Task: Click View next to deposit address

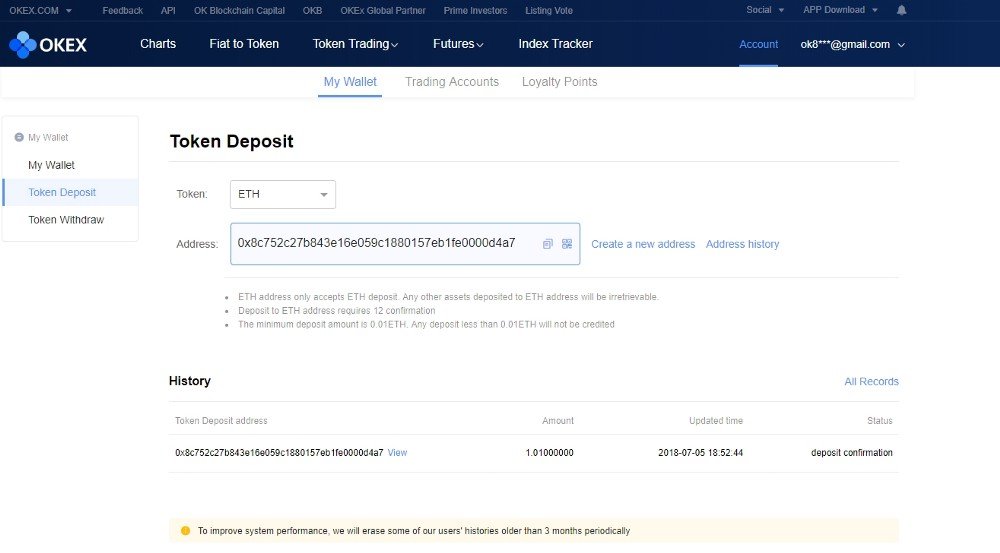Action: point(397,453)
